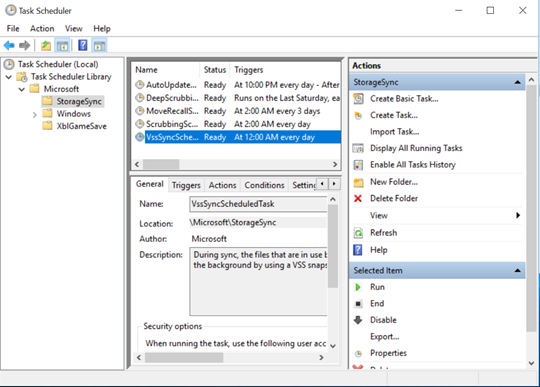
Task: Click the End stop square icon
Action: coord(358,304)
